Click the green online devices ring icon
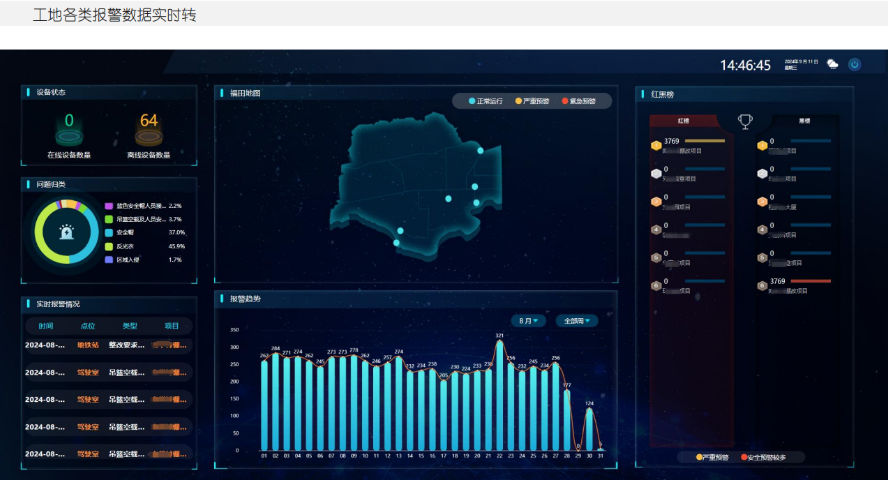The height and width of the screenshot is (480, 888). click(69, 136)
